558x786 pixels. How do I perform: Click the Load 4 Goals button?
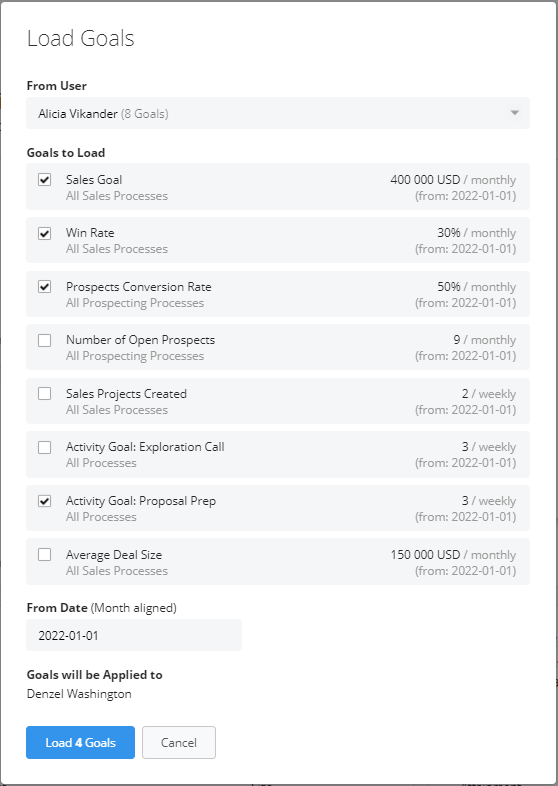coord(80,742)
